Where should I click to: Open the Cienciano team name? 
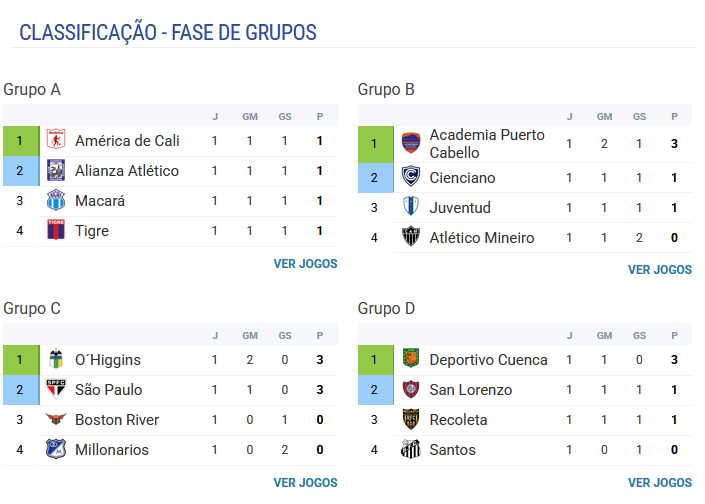point(463,178)
